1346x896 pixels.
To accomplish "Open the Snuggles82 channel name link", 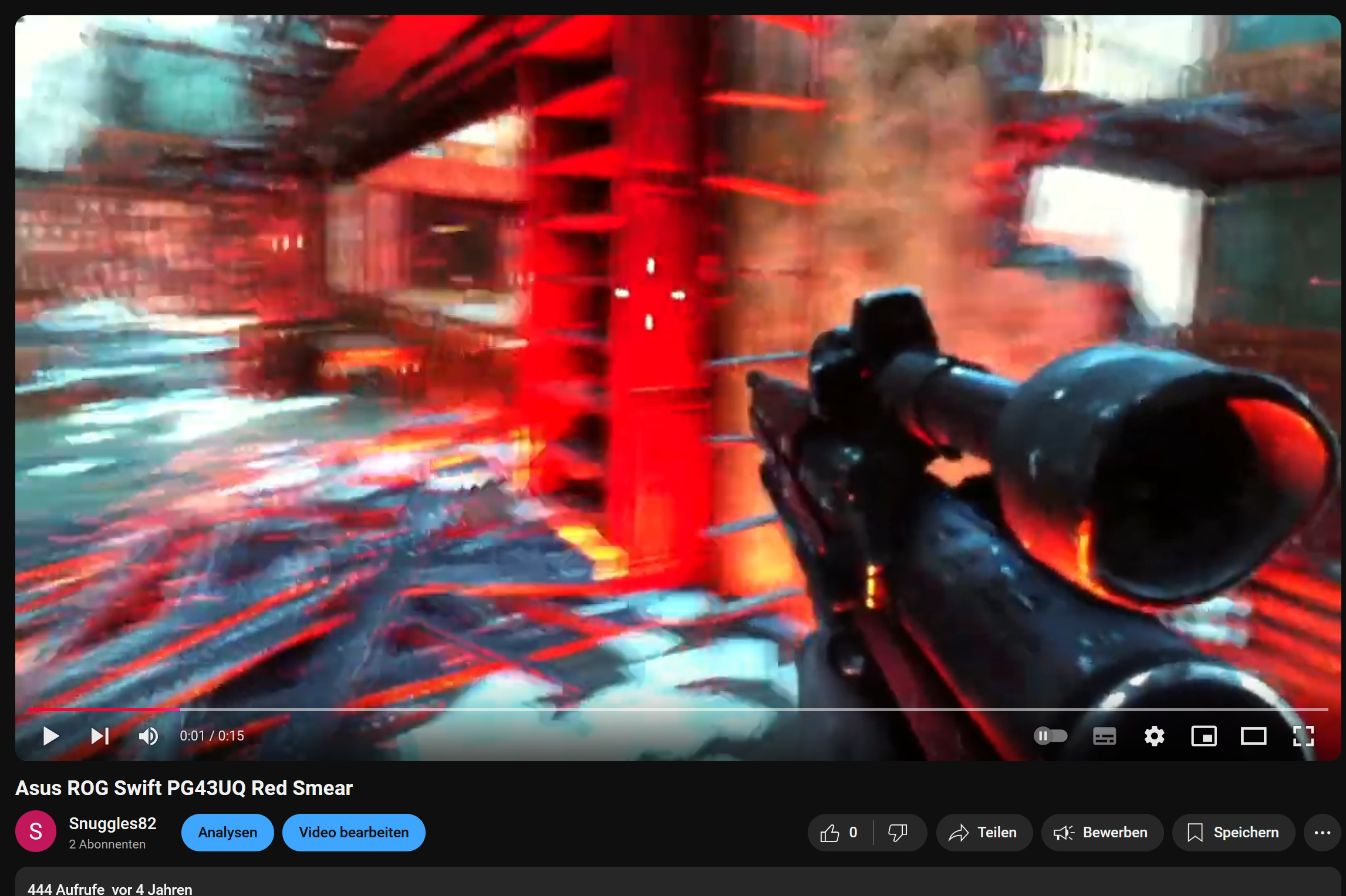I will coord(113,823).
